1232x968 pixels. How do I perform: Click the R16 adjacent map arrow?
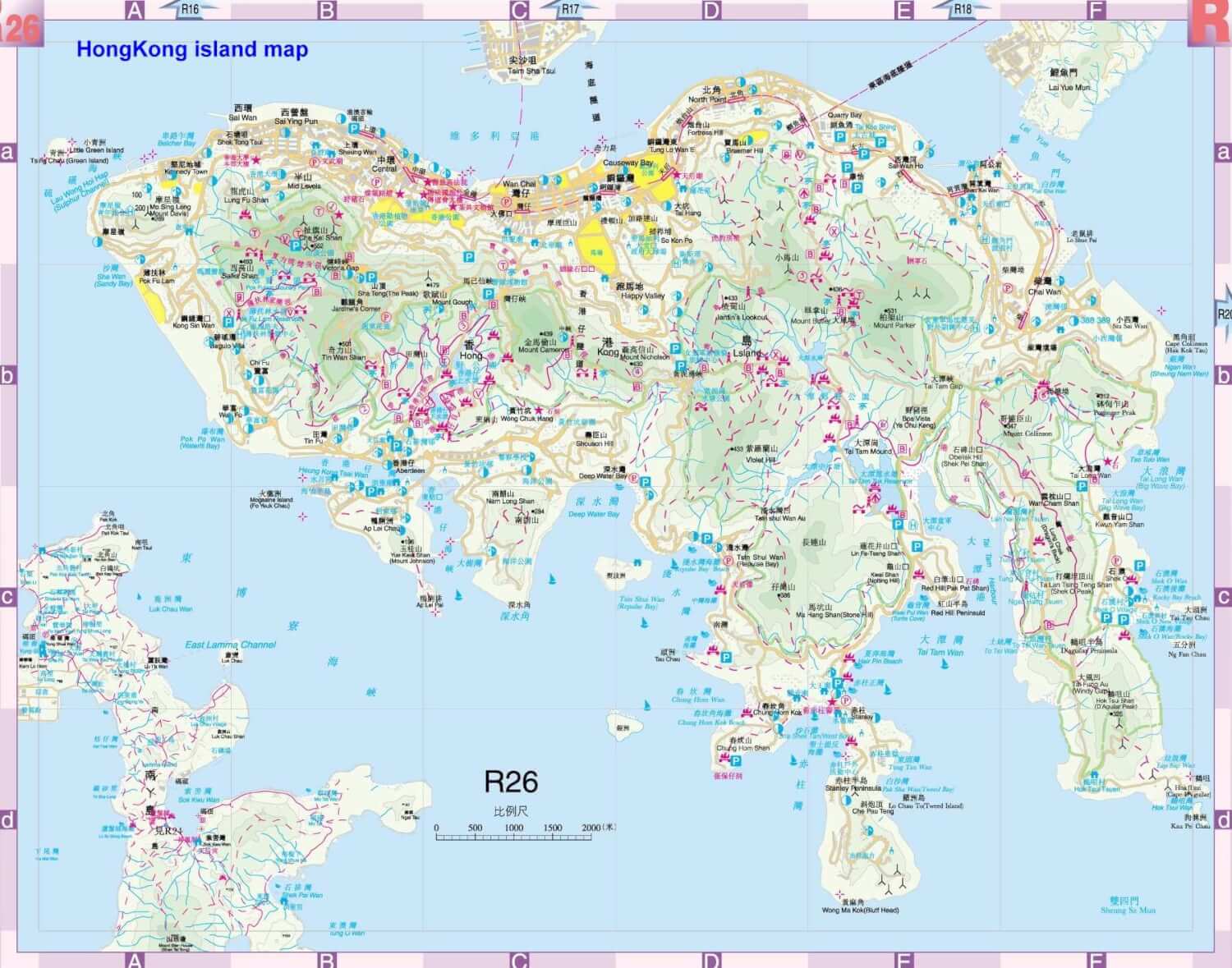click(x=189, y=9)
